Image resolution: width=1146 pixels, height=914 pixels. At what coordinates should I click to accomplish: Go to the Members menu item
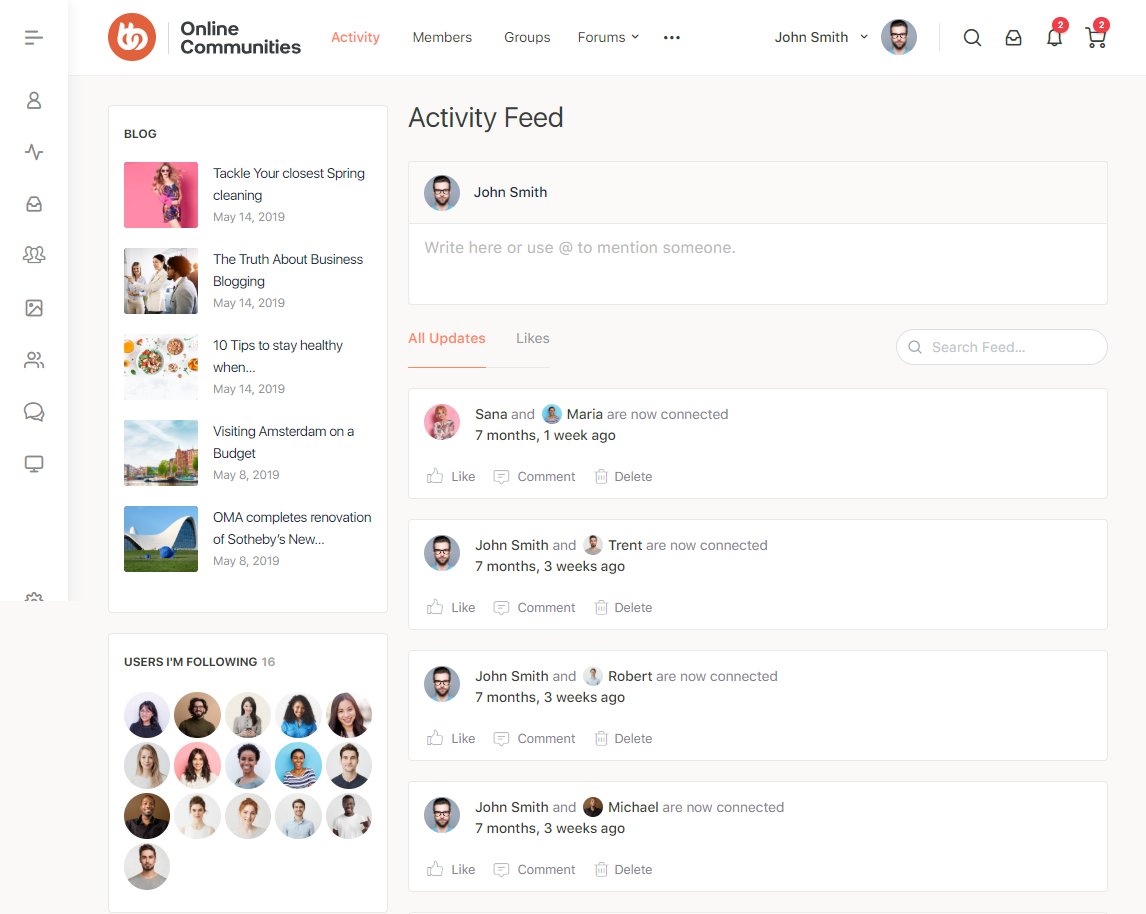[442, 38]
